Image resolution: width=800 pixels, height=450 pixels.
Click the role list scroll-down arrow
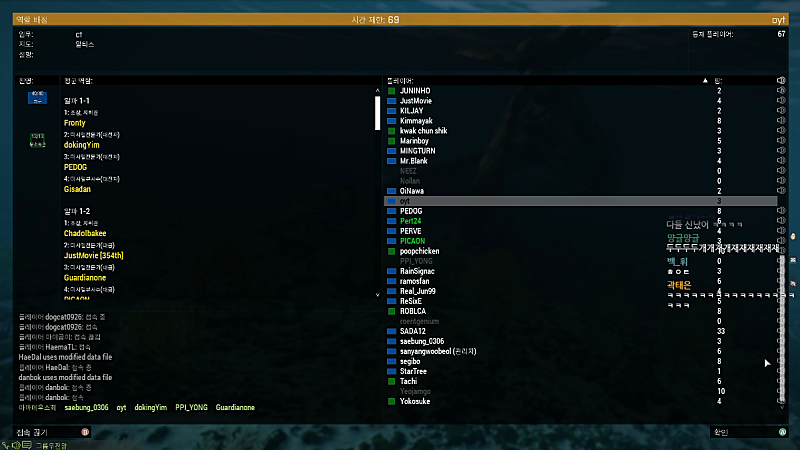[x=378, y=295]
